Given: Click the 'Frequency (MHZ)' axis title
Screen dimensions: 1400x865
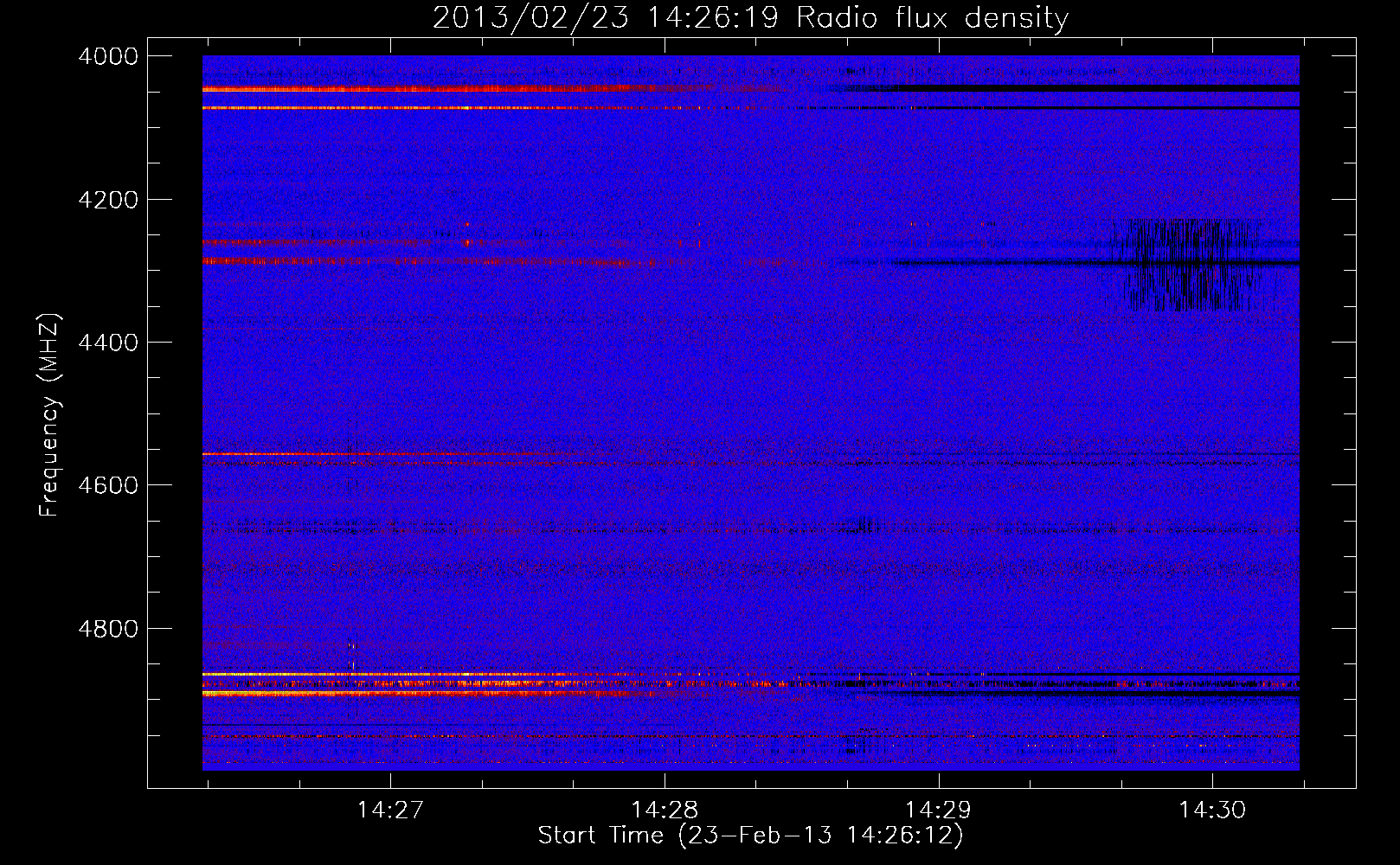Looking at the screenshot, I should (x=50, y=415).
